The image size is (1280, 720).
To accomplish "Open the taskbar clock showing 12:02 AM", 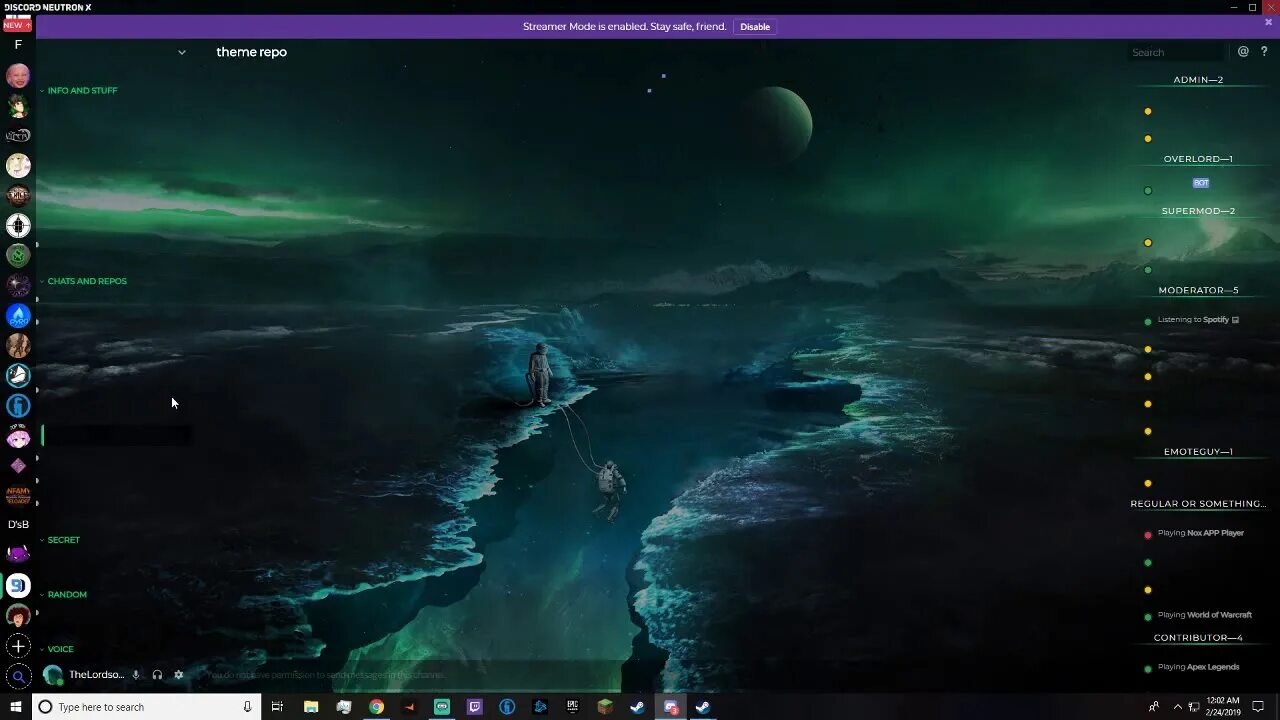I will coord(1222,707).
